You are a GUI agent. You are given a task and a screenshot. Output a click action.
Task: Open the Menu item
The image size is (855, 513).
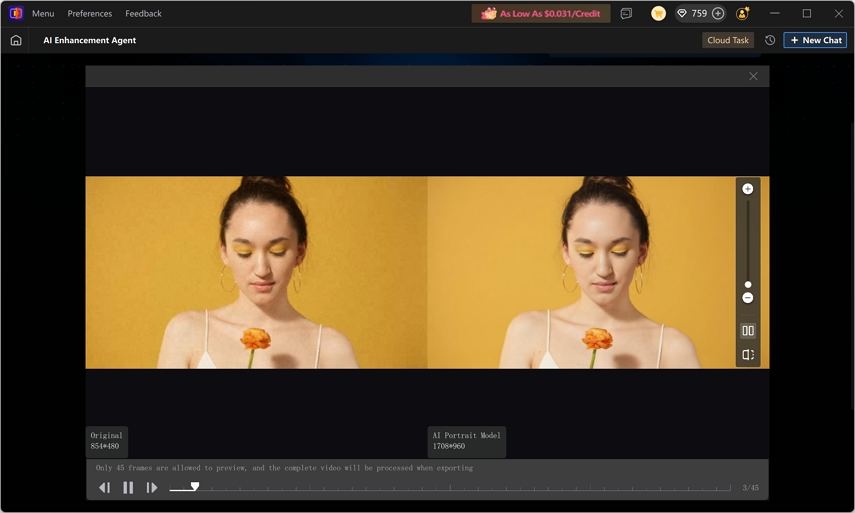tap(43, 14)
